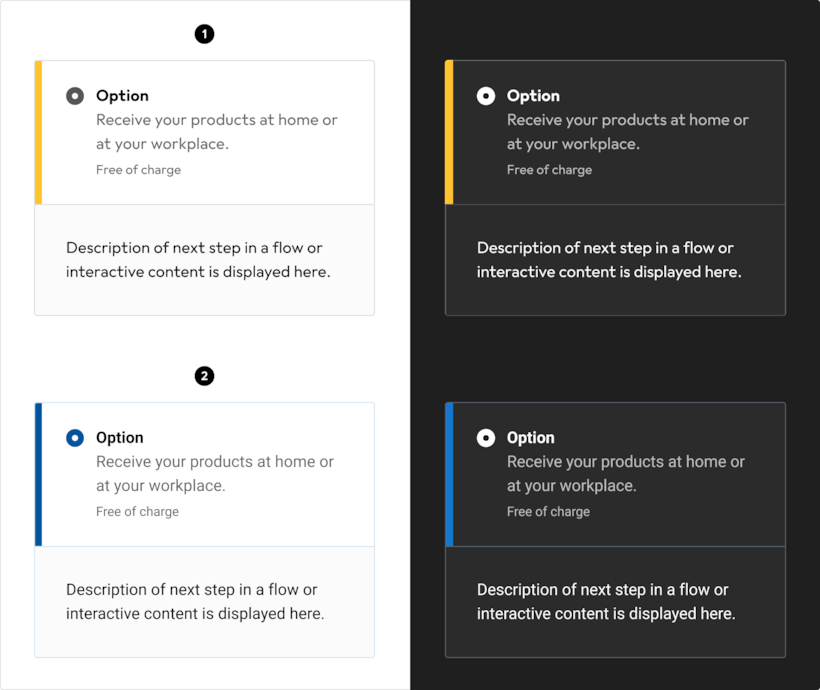Select the radio button in the dark yellow-accent card
The width and height of the screenshot is (820, 690).
coord(486,96)
